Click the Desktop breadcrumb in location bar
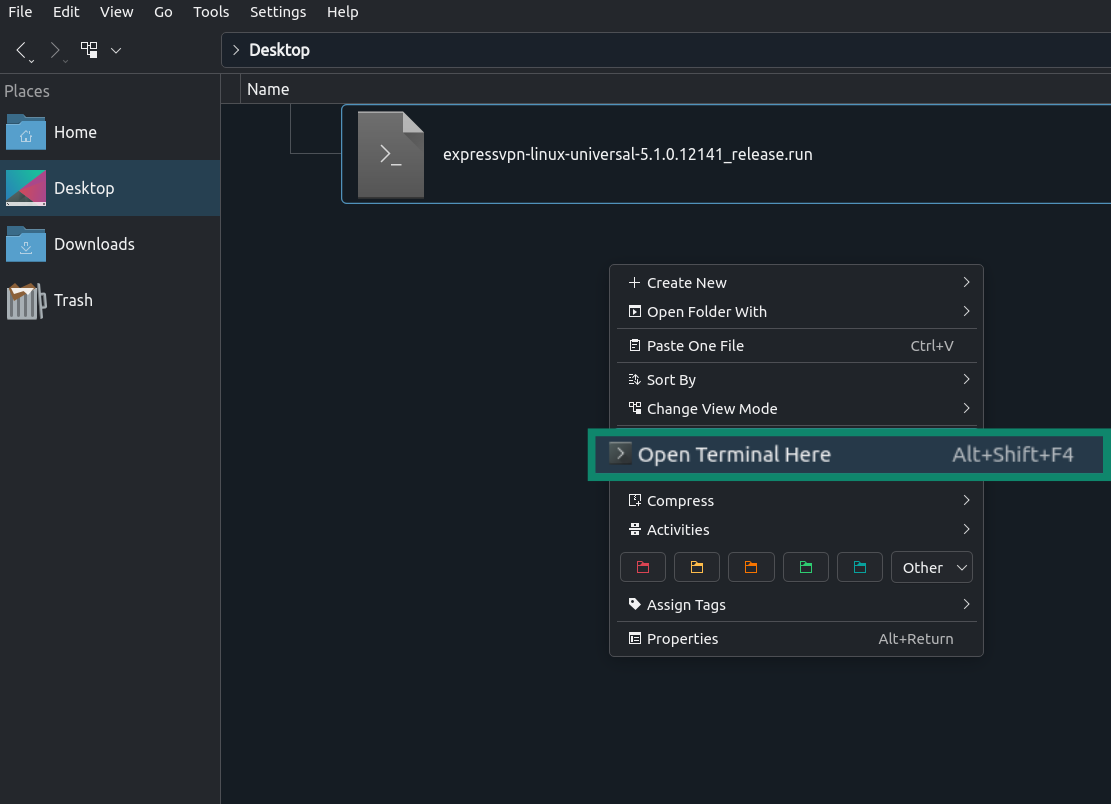 tap(279, 50)
